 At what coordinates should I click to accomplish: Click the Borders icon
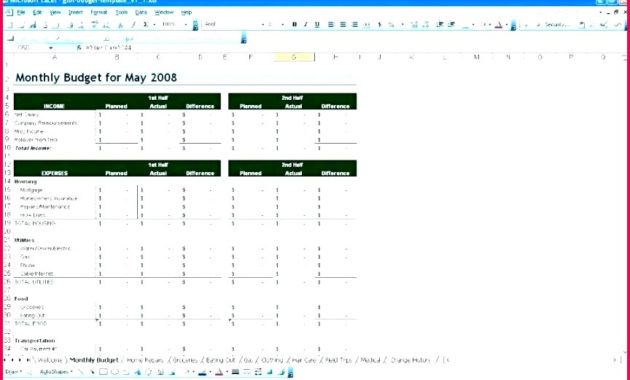(x=466, y=25)
